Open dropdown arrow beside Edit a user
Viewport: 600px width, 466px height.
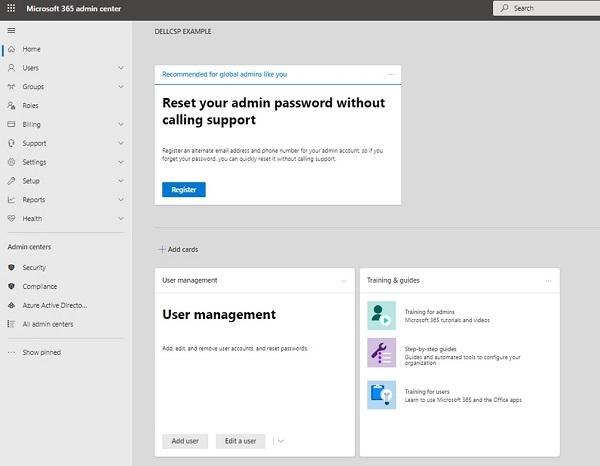click(x=280, y=441)
